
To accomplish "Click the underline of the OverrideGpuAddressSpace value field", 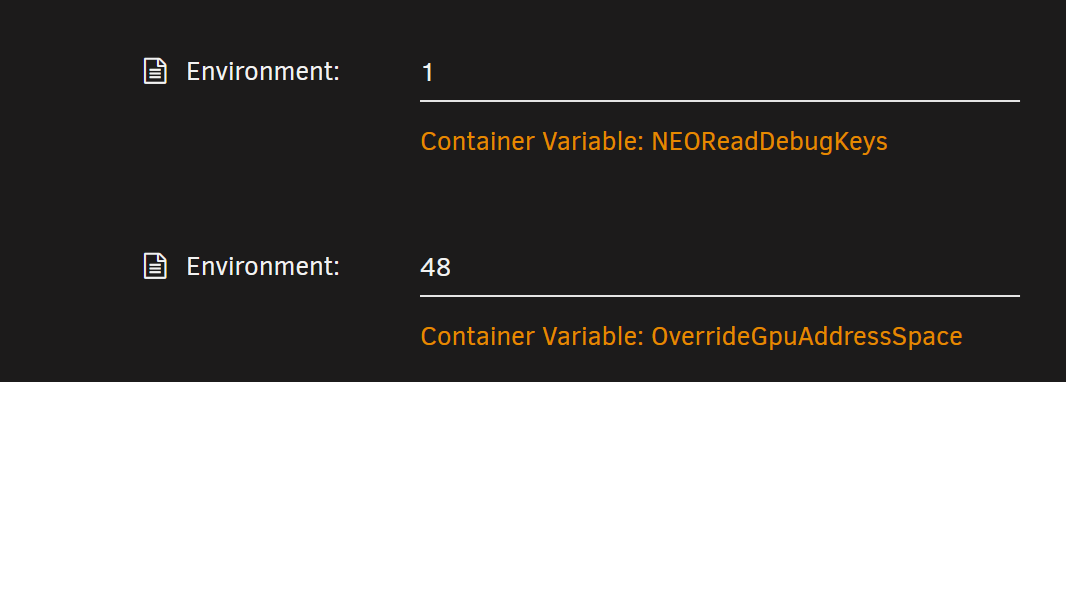I will pyautogui.click(x=720, y=296).
